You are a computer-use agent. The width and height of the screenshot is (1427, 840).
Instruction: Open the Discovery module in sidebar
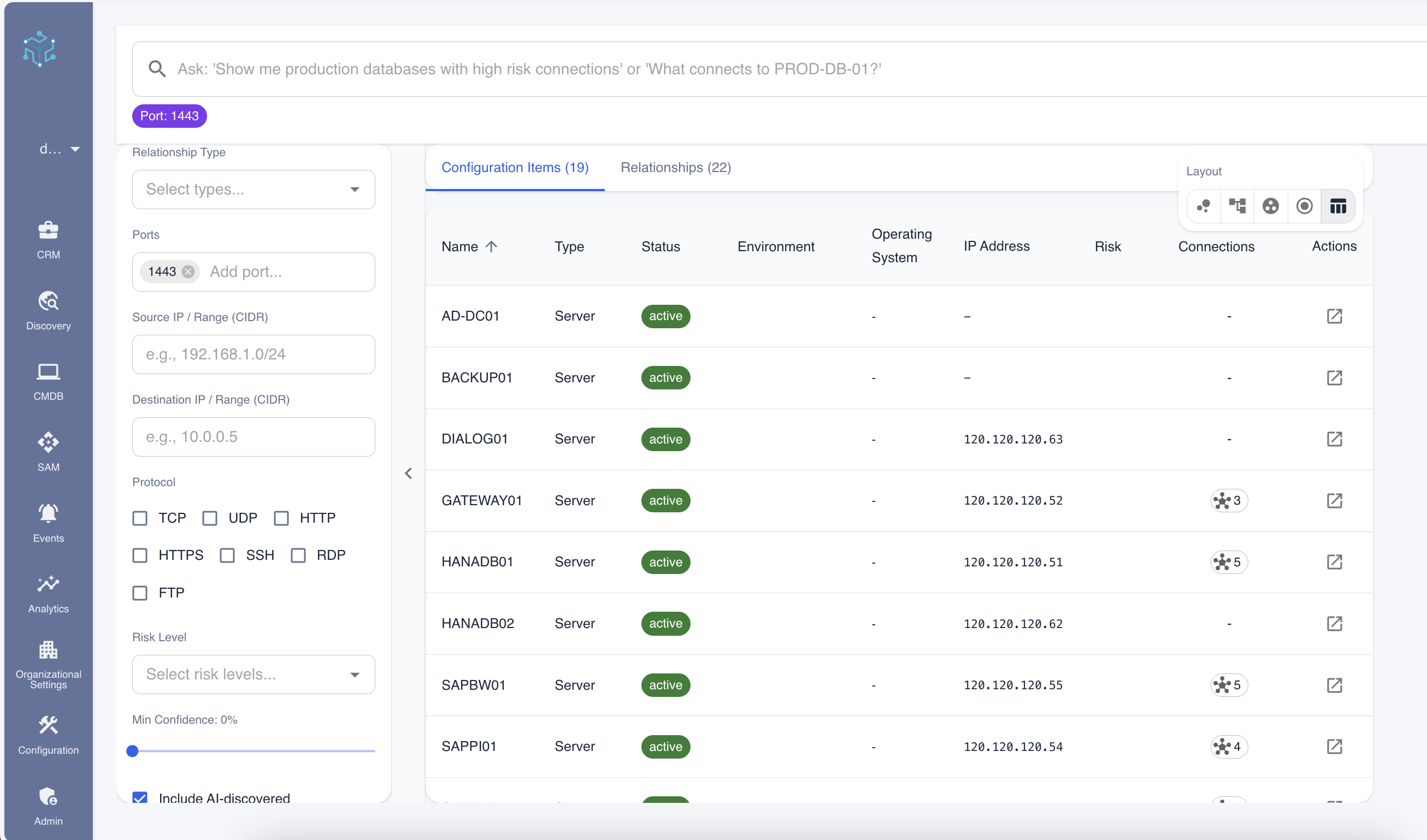coord(48,301)
